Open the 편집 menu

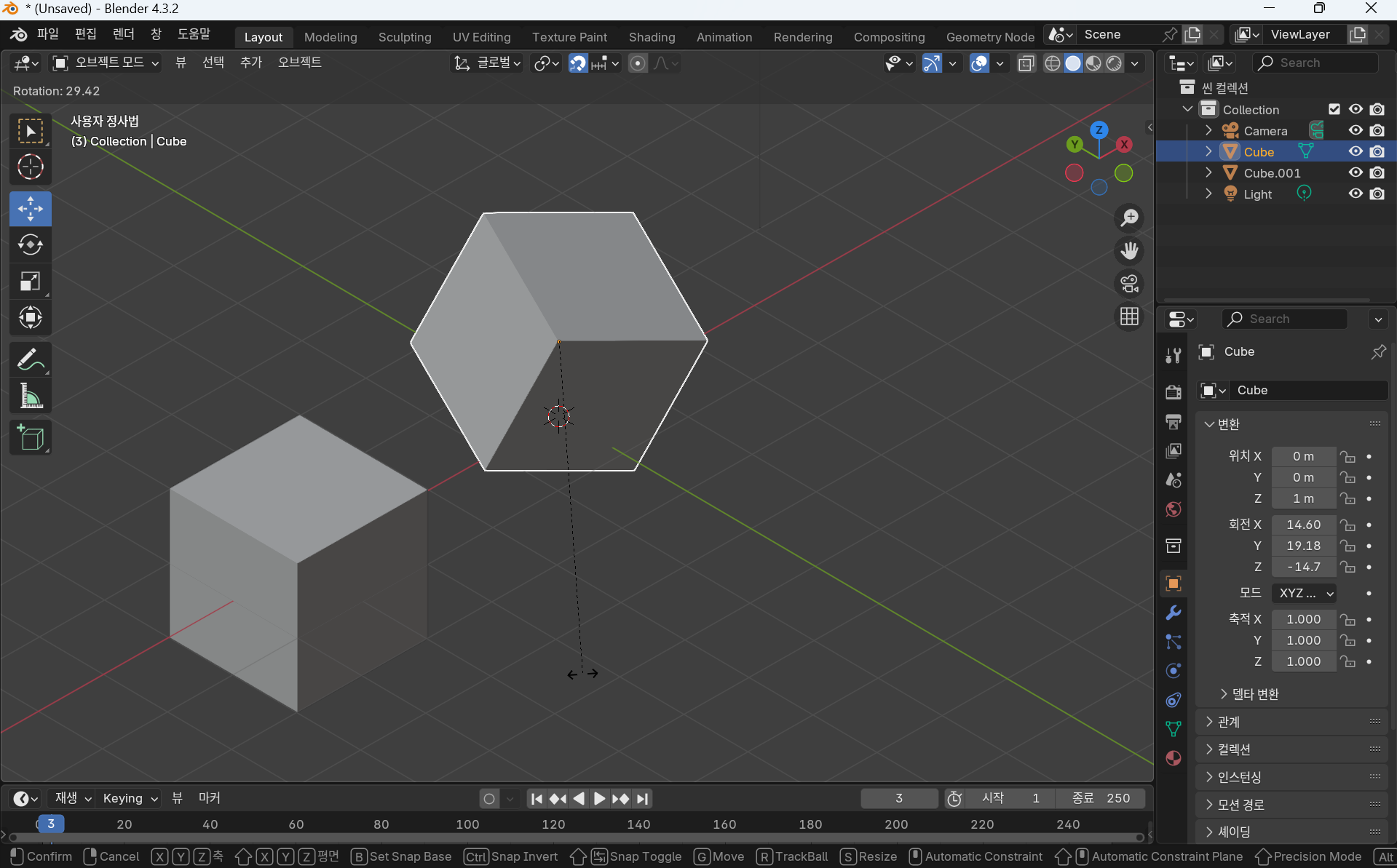click(85, 34)
